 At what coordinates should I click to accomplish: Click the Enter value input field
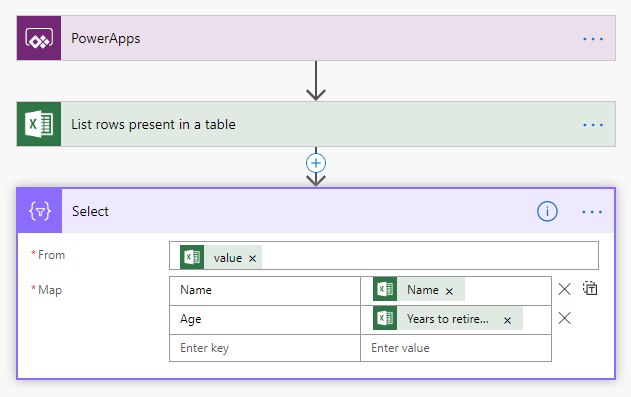point(456,348)
